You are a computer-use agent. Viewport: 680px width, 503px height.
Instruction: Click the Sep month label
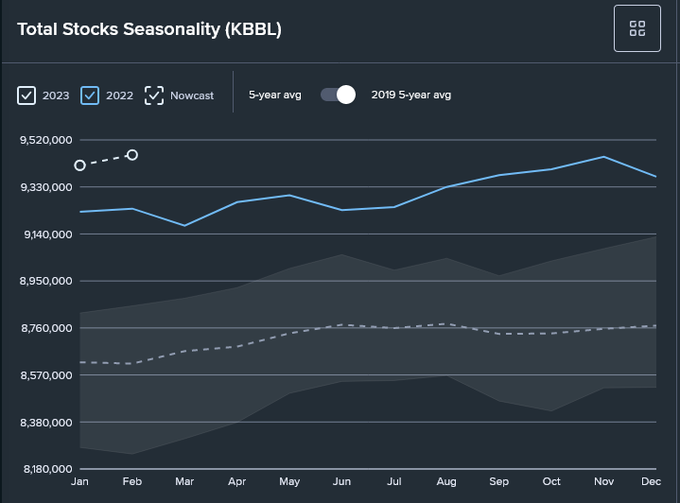click(499, 482)
